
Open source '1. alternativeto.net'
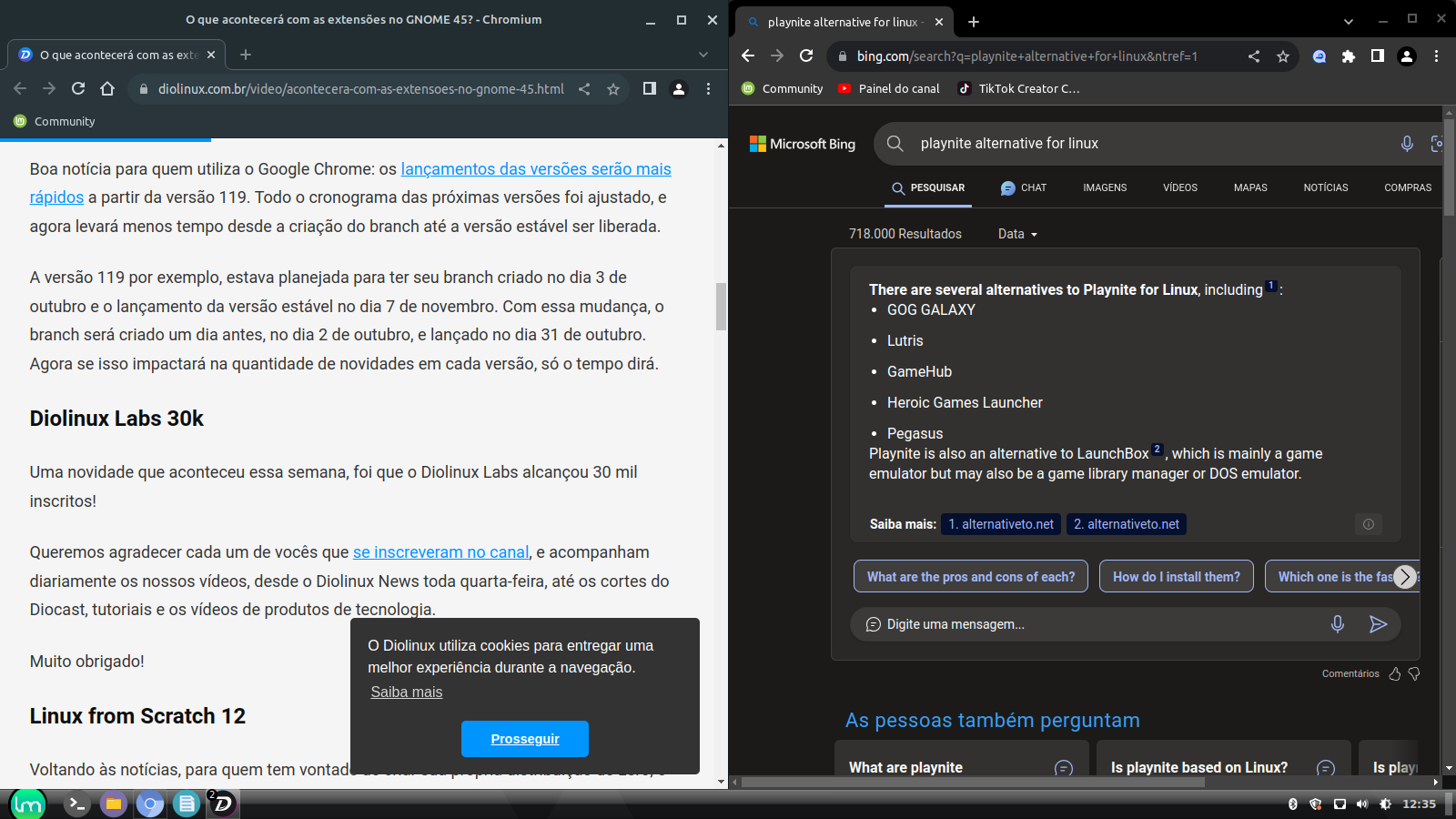1001,524
